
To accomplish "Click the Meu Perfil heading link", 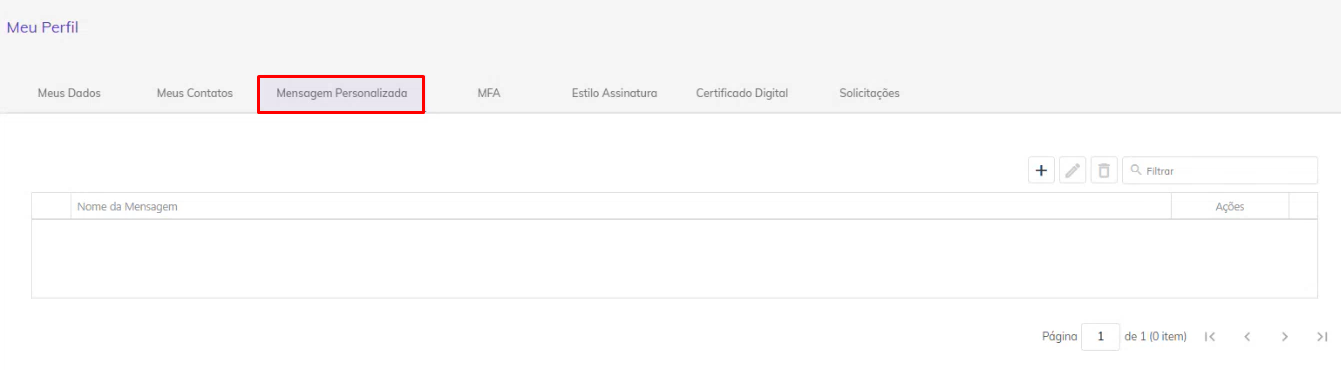I will pos(42,28).
